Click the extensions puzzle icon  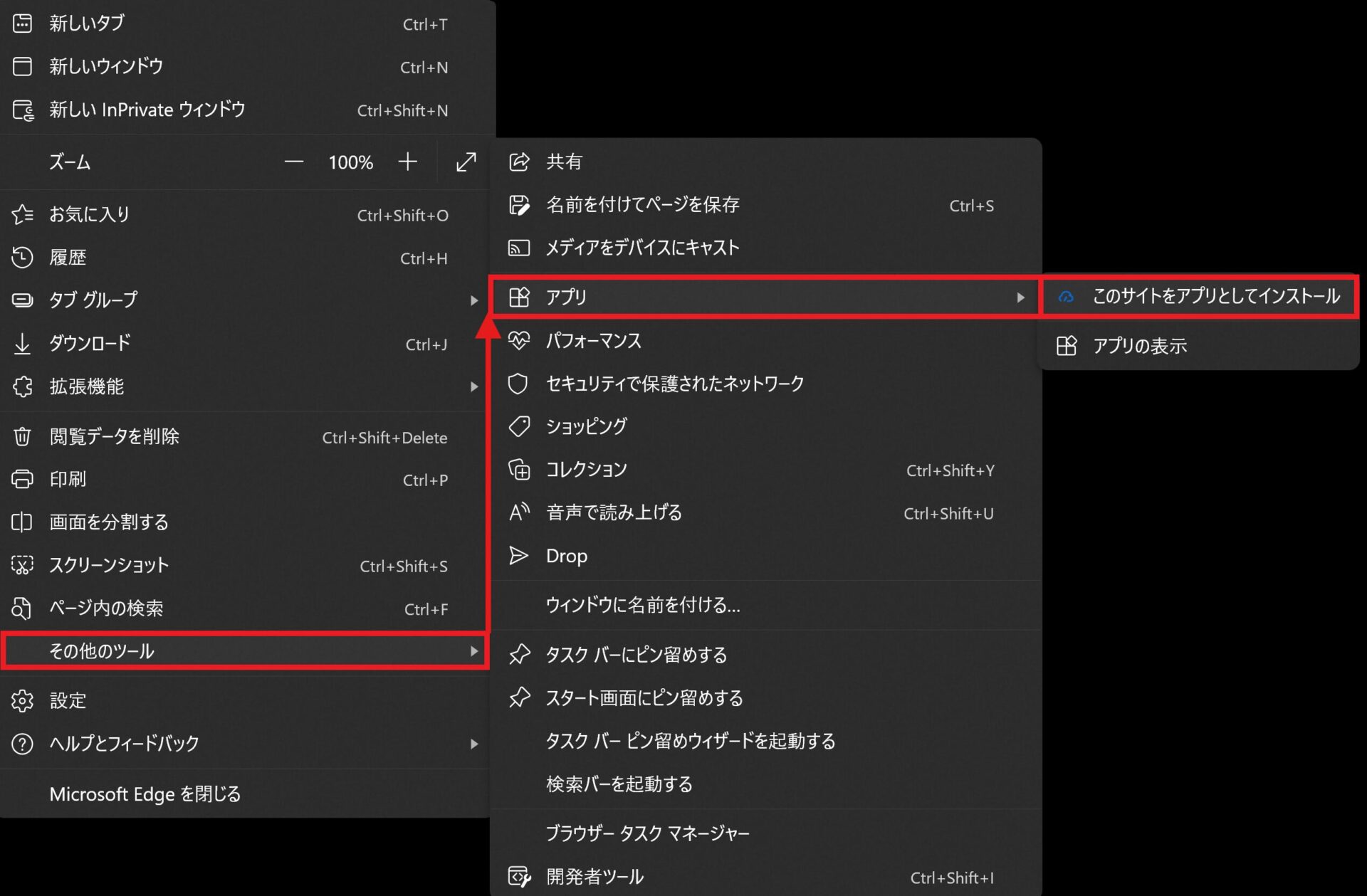23,386
